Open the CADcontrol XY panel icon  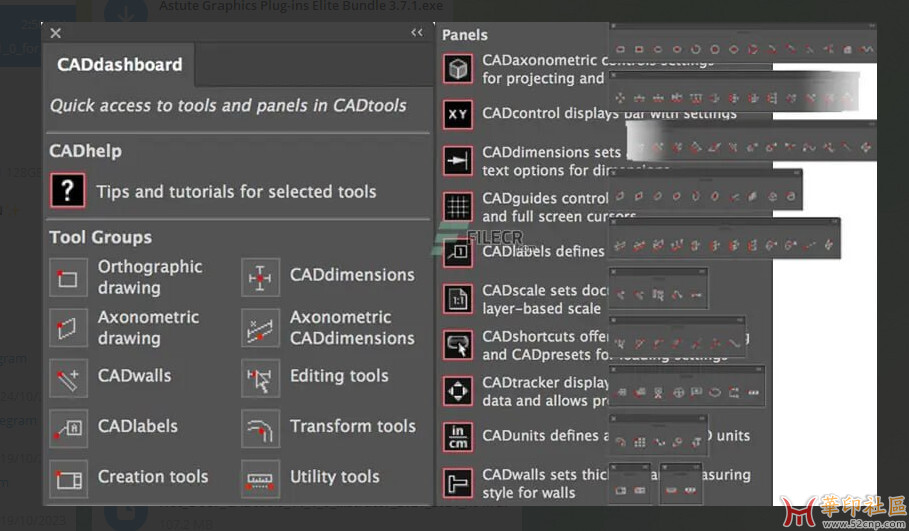[458, 114]
